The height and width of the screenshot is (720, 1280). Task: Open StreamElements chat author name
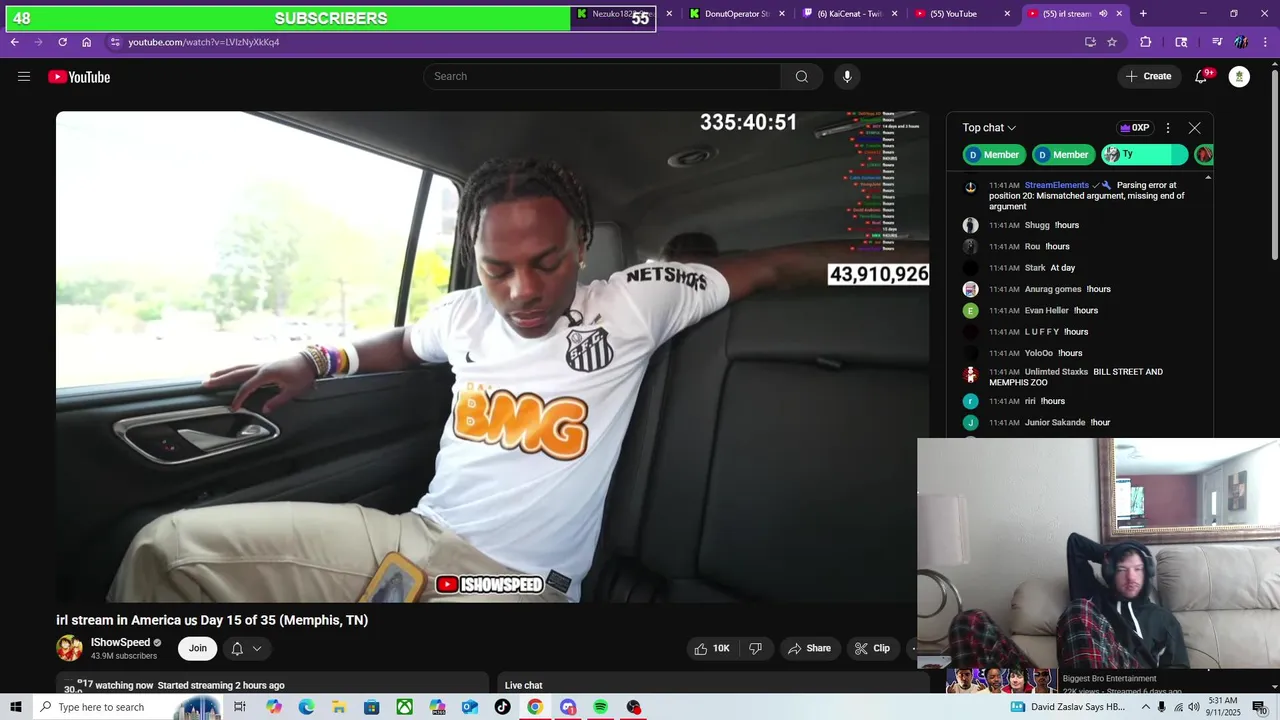pyautogui.click(x=1056, y=185)
